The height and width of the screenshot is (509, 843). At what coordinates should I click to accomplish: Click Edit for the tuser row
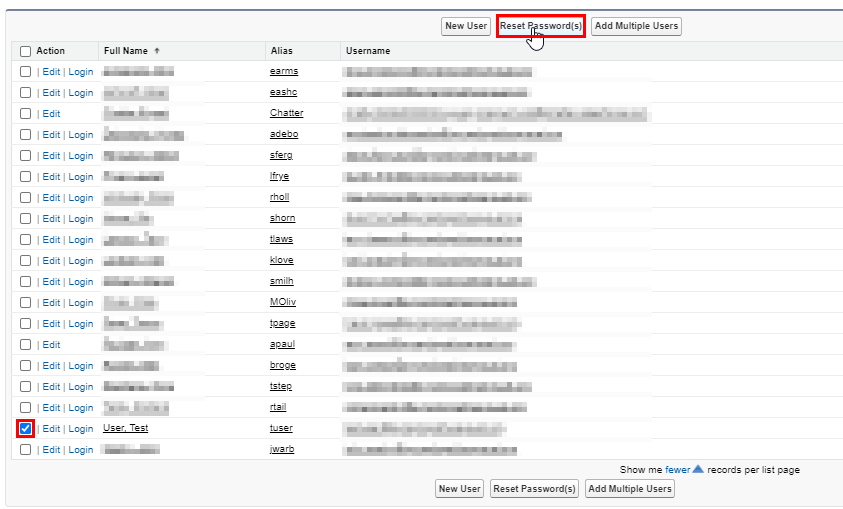51,428
